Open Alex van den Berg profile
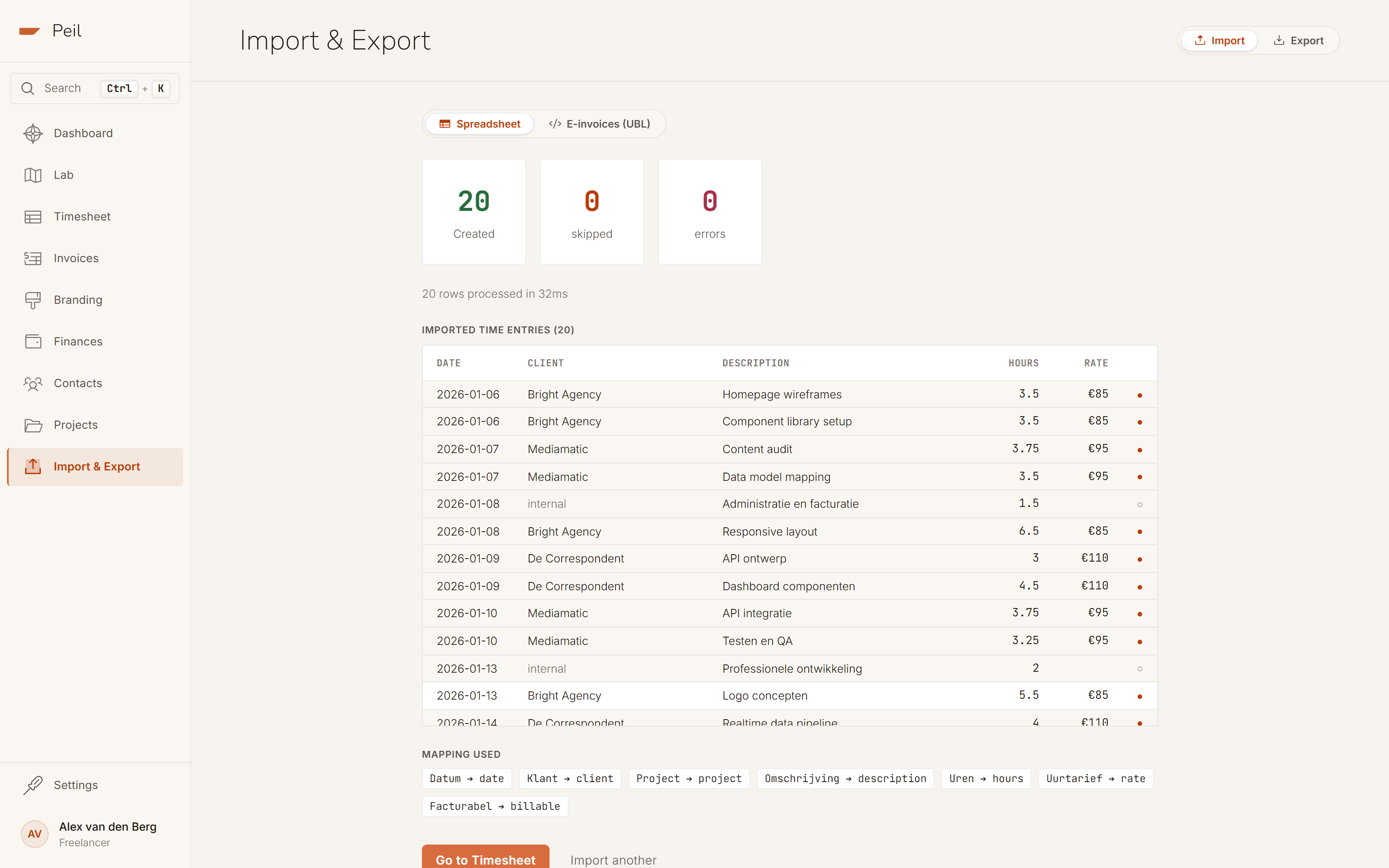Image resolution: width=1389 pixels, height=868 pixels. (95, 834)
